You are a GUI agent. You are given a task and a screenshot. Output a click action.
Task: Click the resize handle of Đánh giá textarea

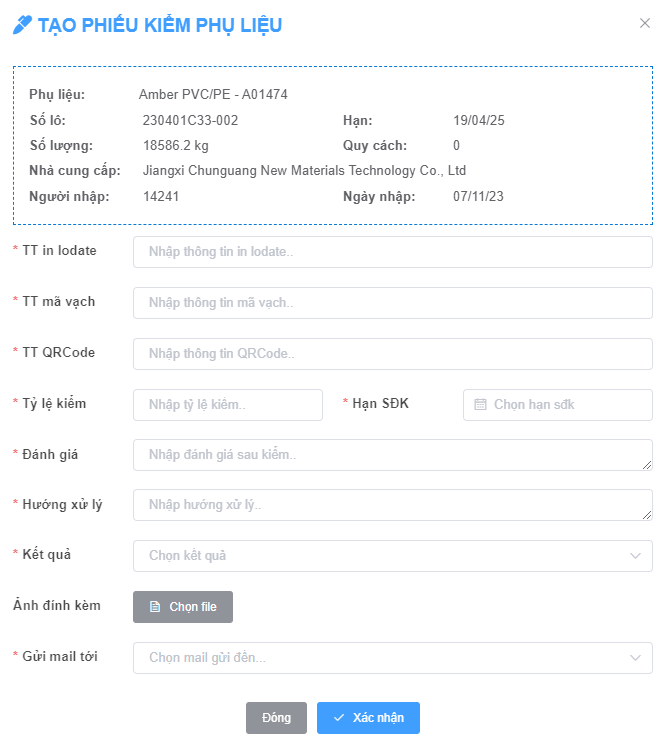647,465
